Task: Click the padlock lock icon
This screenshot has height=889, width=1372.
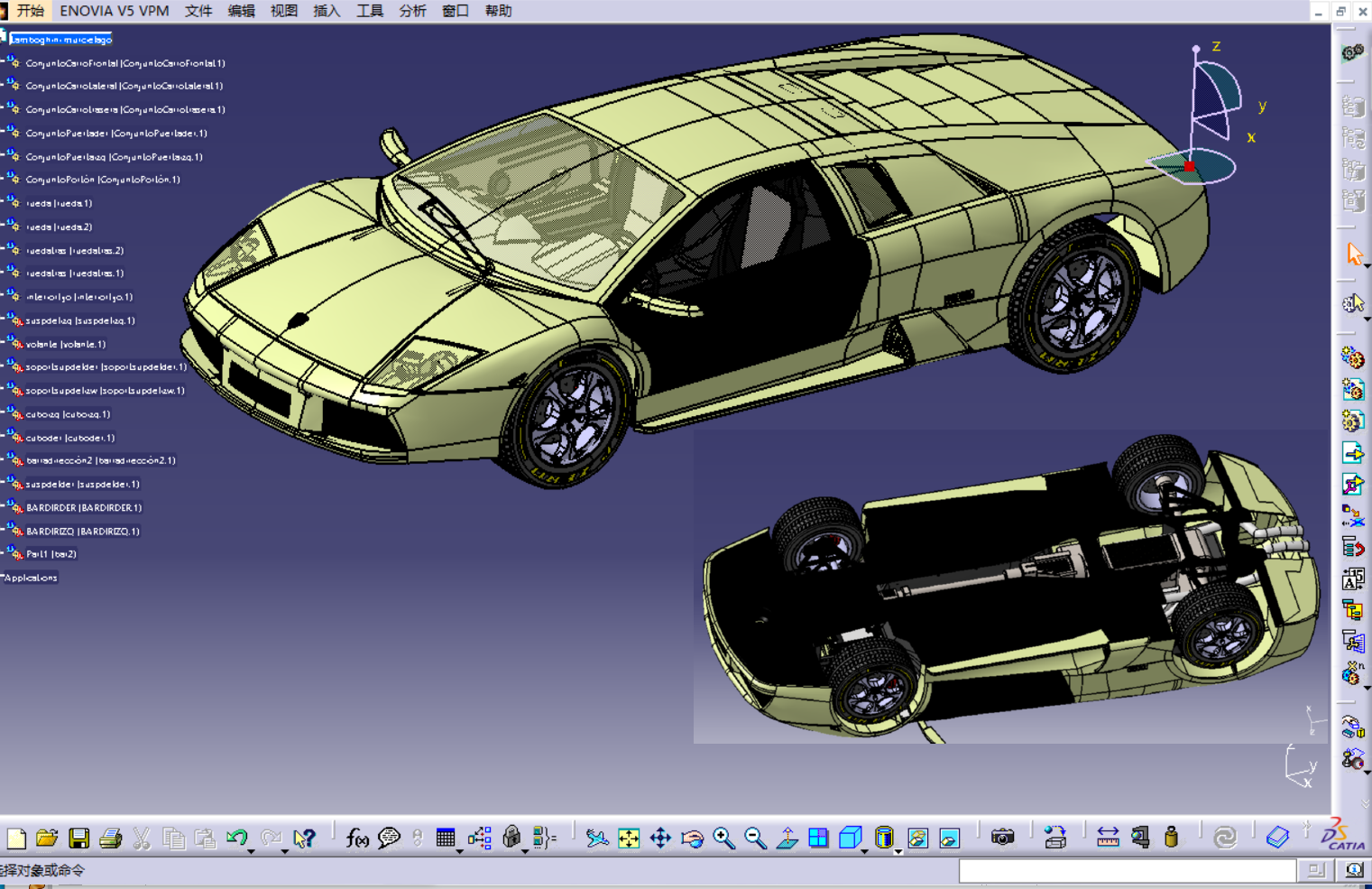Action: point(511,838)
